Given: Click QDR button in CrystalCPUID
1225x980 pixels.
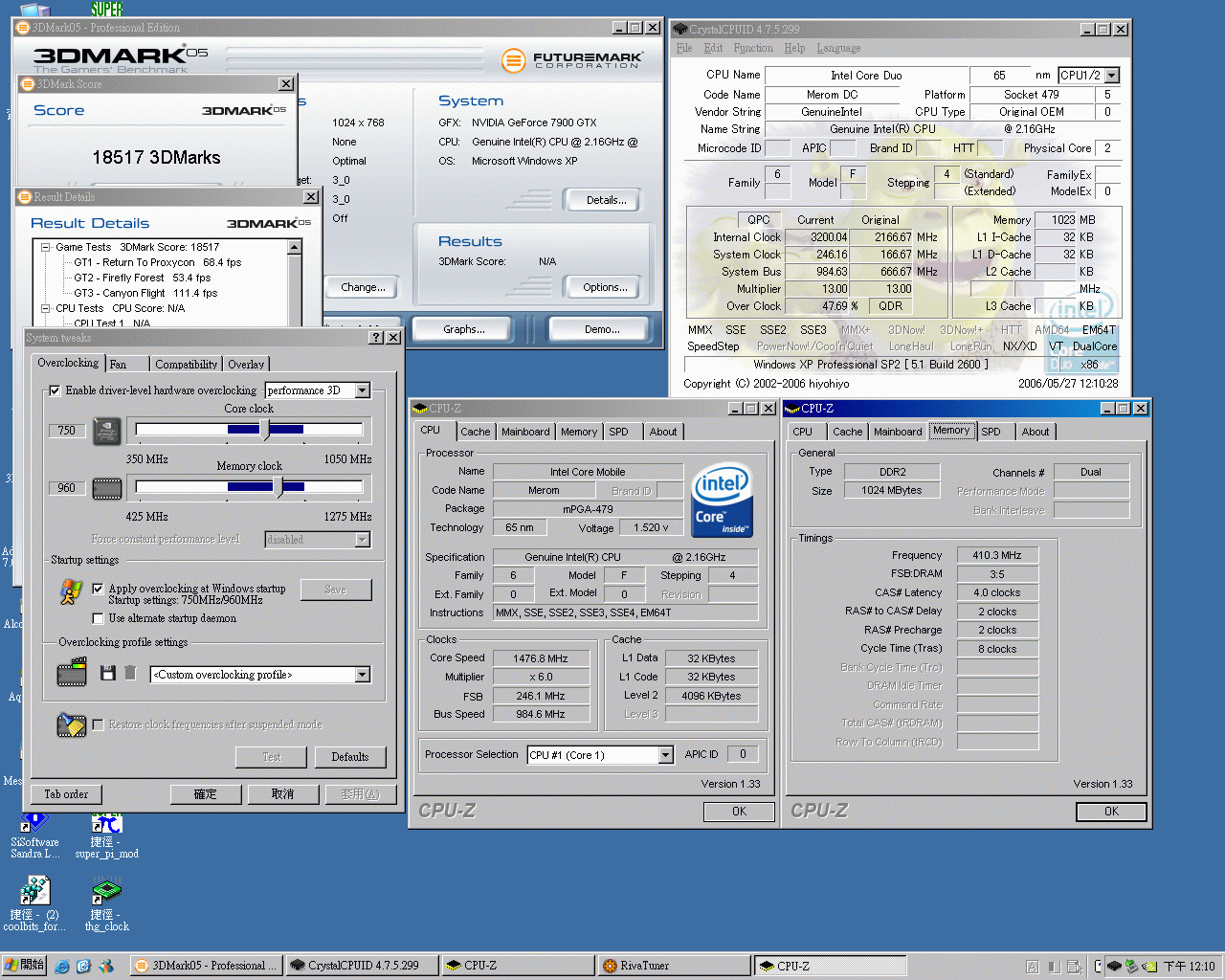Looking at the screenshot, I should (890, 306).
